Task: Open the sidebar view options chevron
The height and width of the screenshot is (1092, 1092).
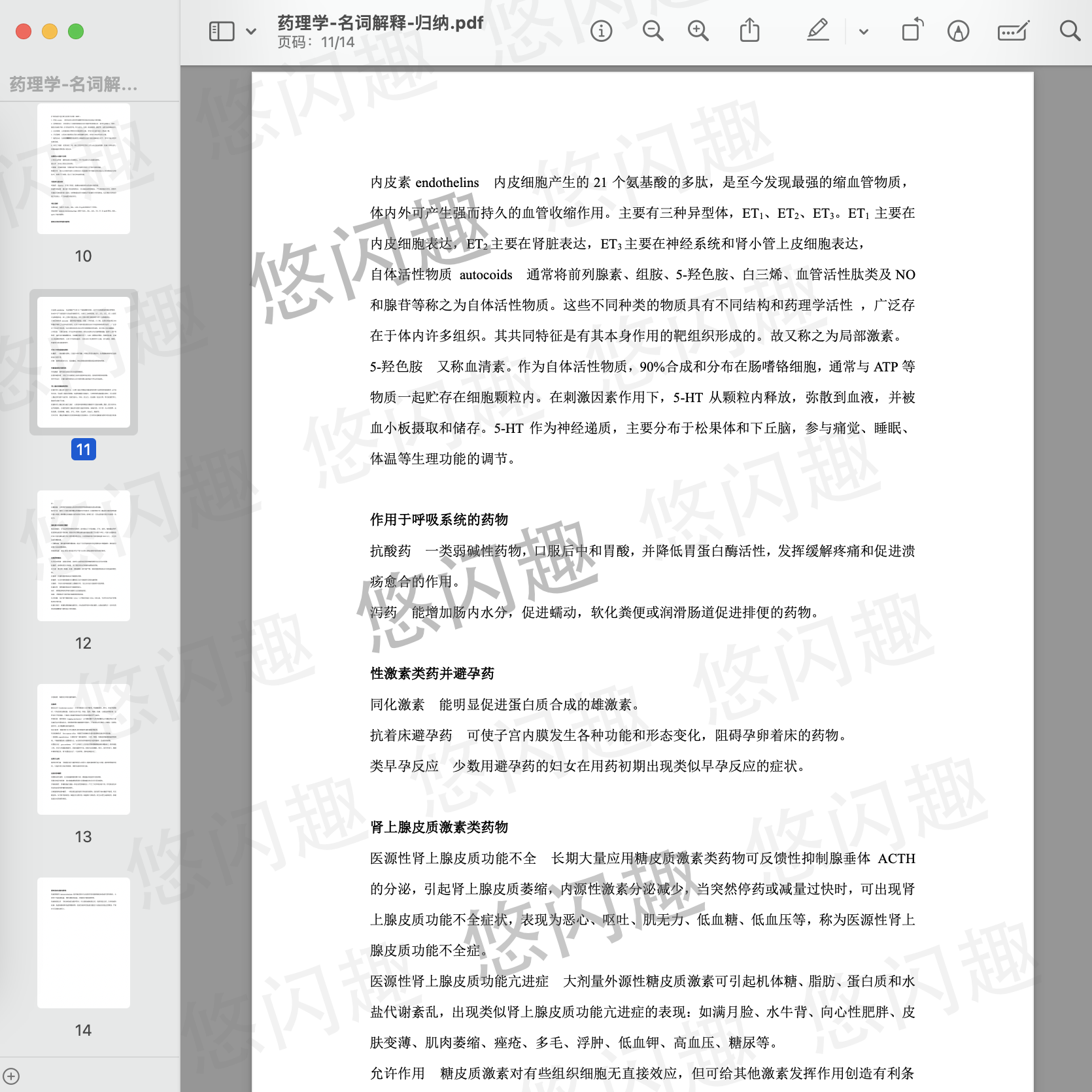Action: pos(251,31)
